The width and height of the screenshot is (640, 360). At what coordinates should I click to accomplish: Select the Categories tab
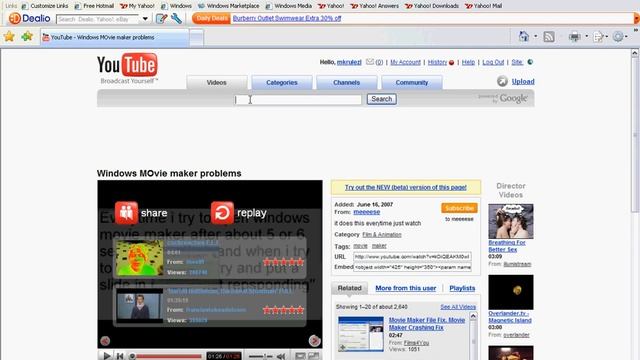point(282,82)
